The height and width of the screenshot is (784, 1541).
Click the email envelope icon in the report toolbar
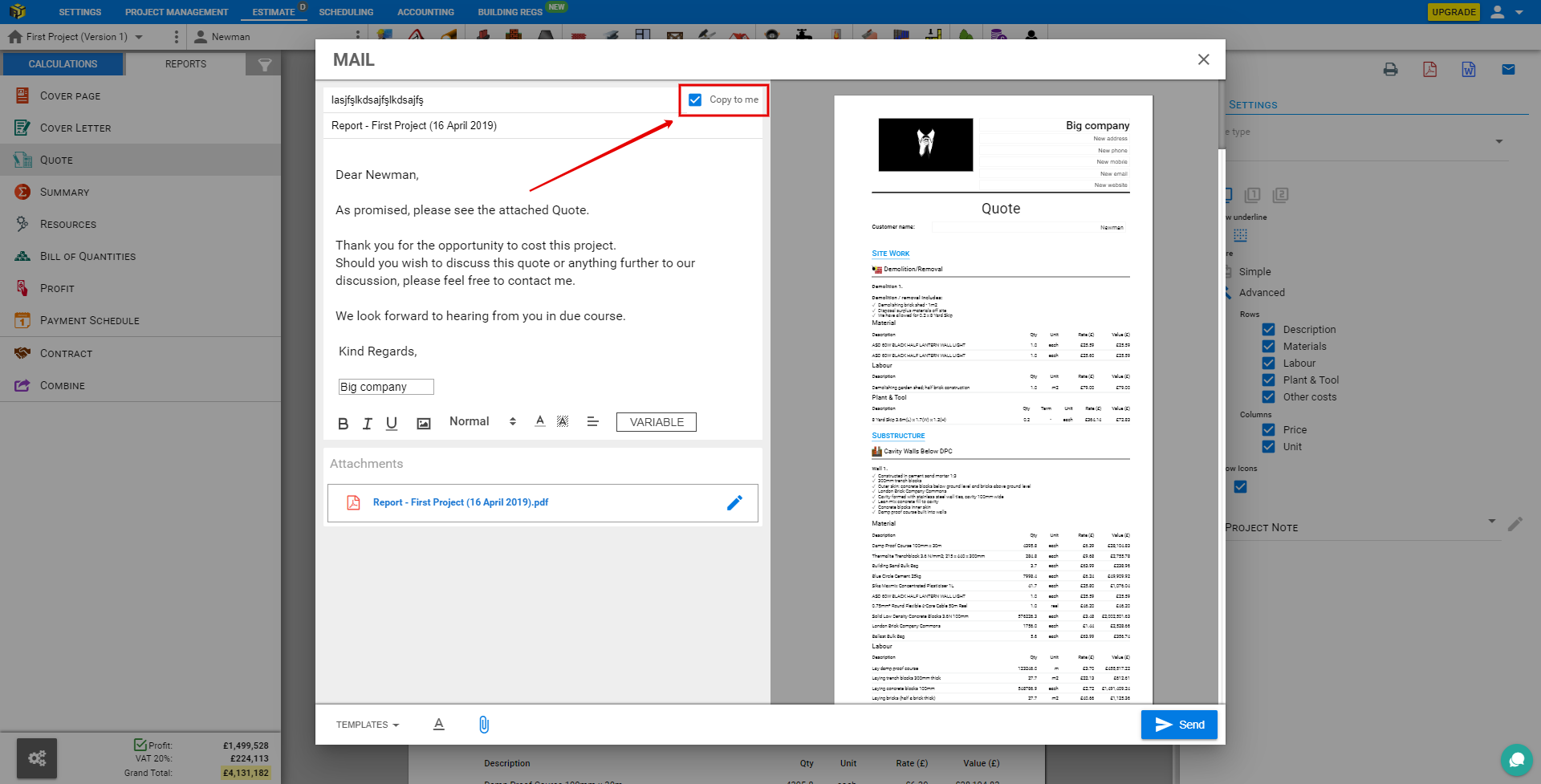(x=1509, y=70)
